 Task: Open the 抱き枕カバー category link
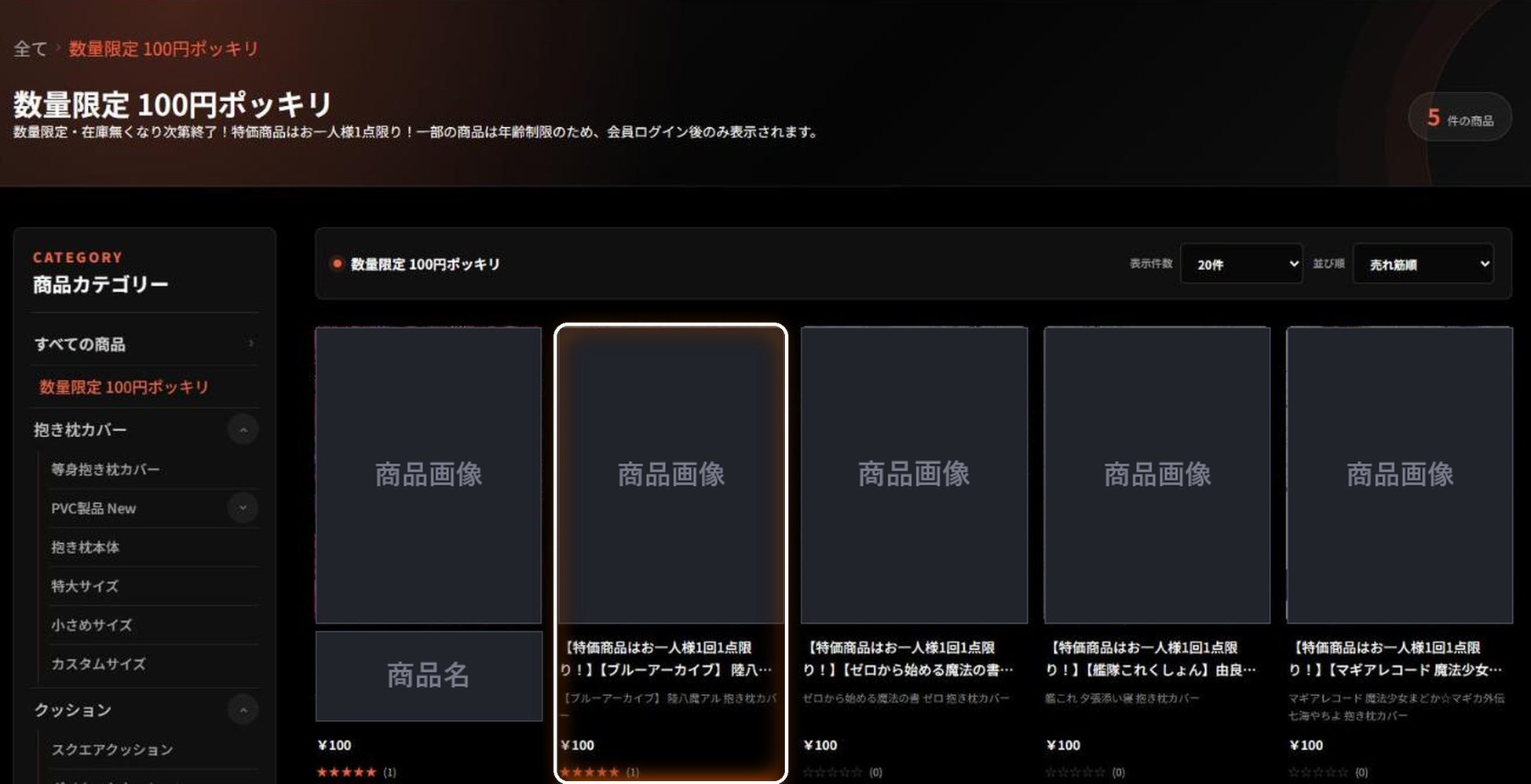click(x=80, y=430)
